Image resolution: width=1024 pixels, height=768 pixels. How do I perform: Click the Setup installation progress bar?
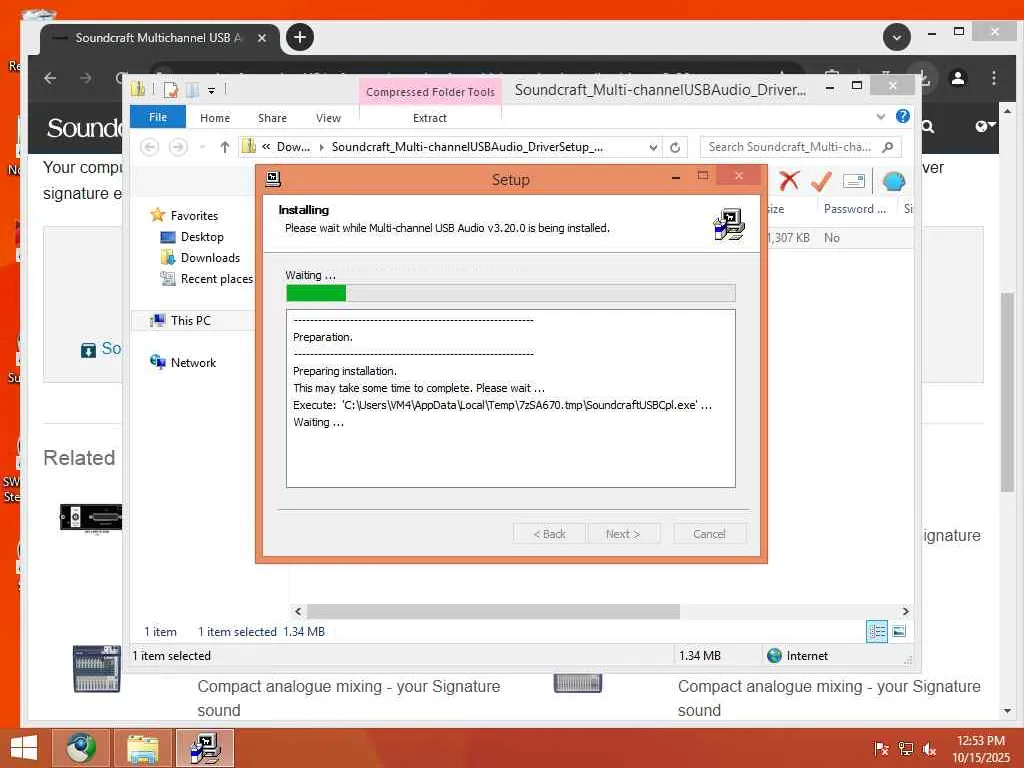tap(511, 293)
